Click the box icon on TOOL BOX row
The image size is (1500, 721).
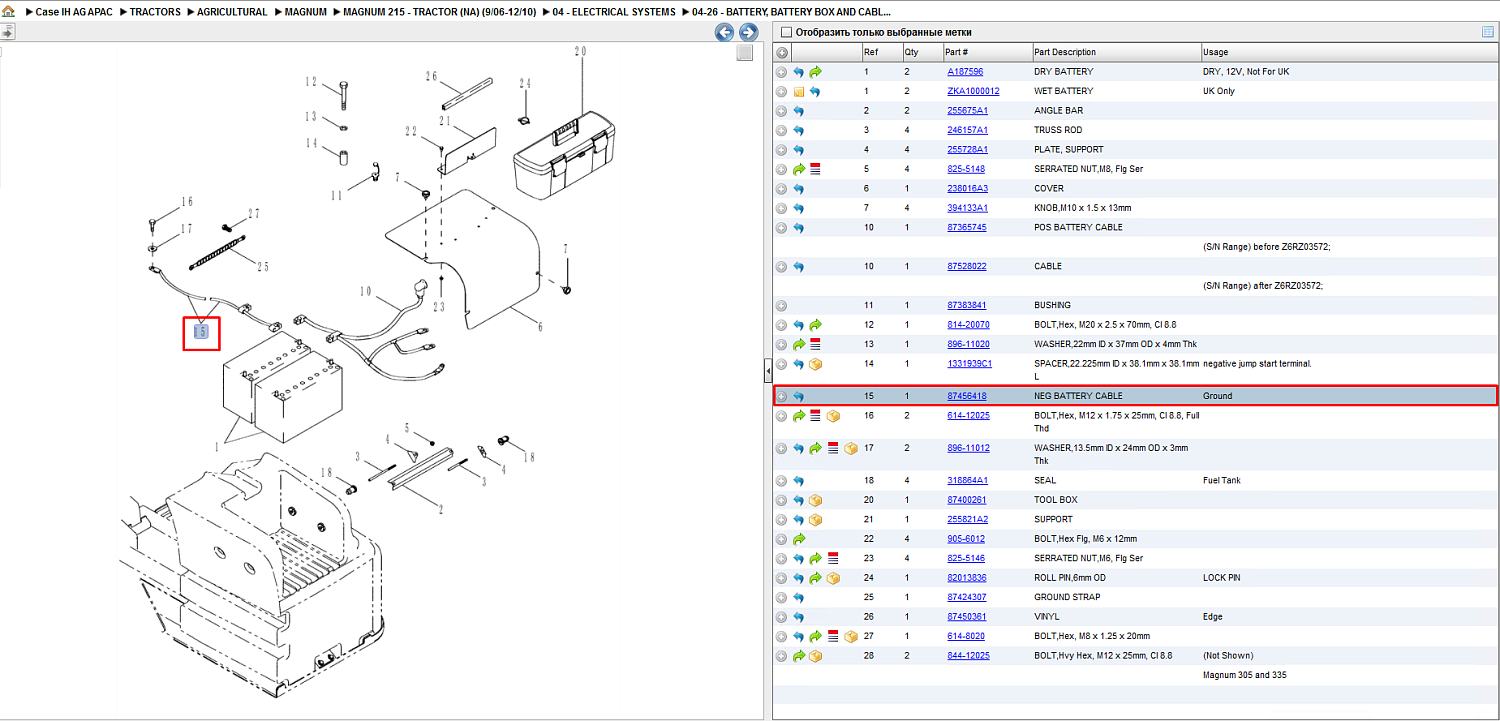pos(816,500)
